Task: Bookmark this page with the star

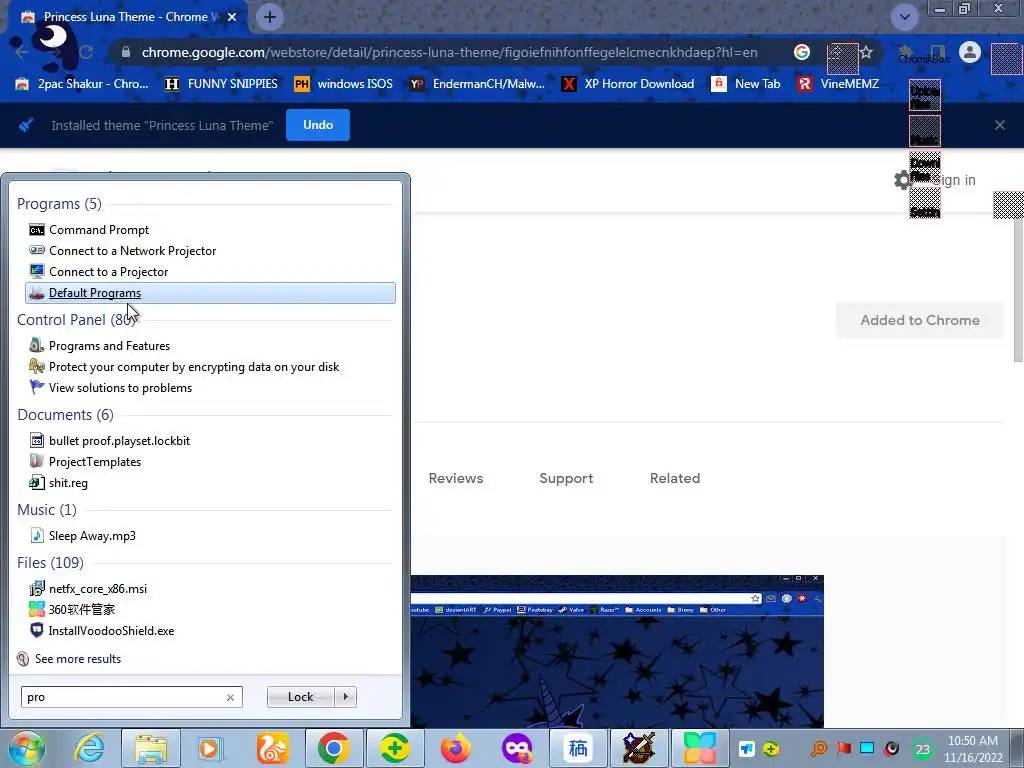Action: click(866, 52)
